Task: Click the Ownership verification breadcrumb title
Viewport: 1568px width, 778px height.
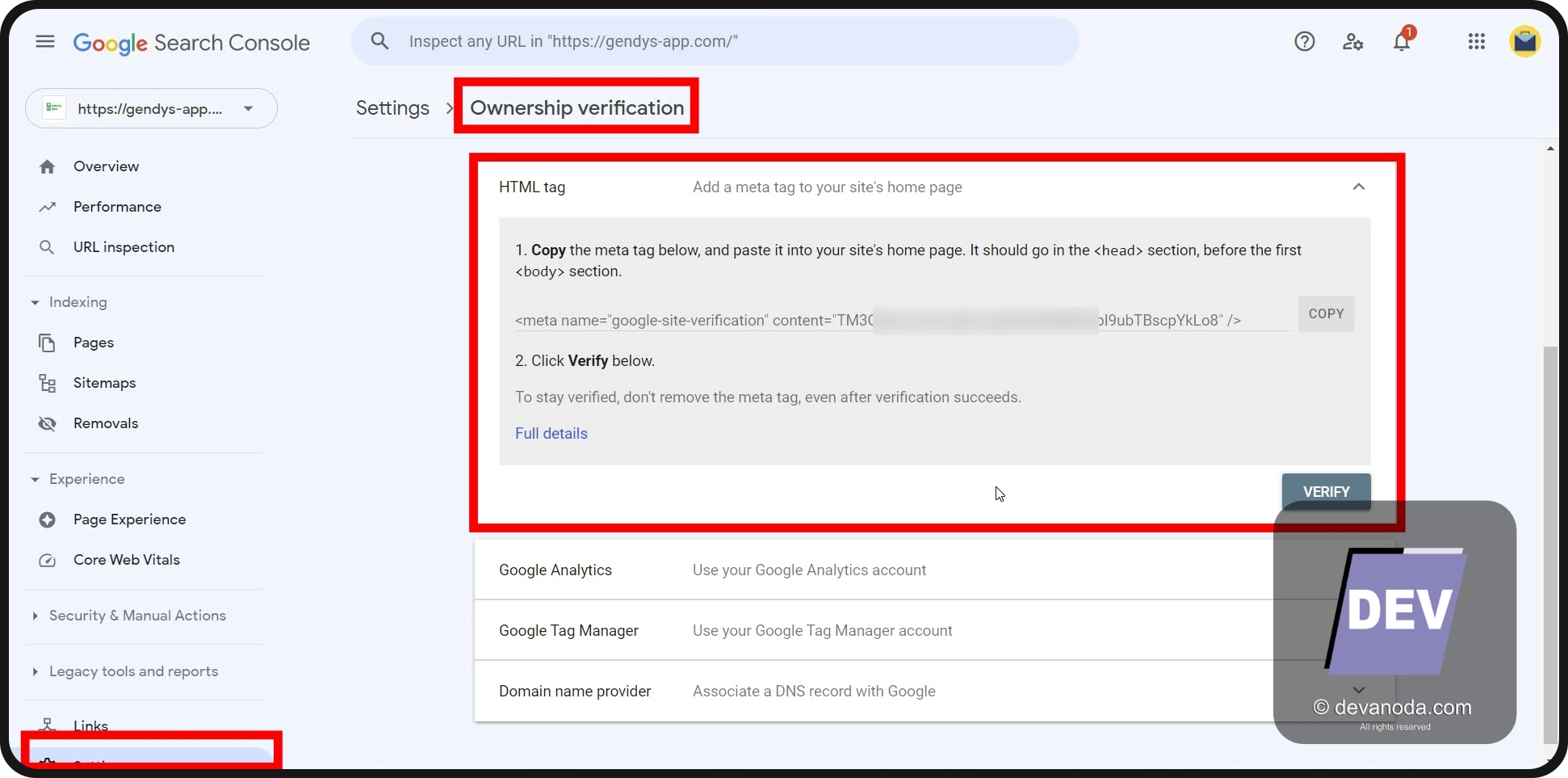Action: pyautogui.click(x=576, y=107)
